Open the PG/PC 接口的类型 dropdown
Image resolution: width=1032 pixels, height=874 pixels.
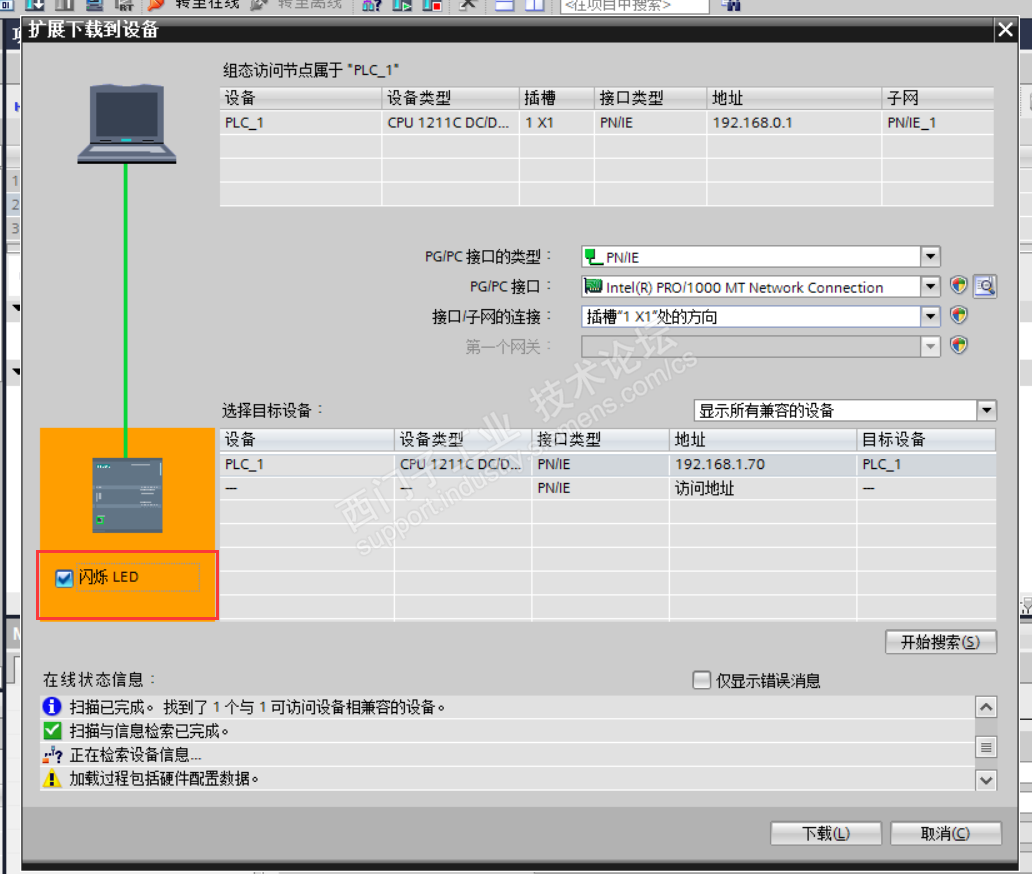(x=930, y=257)
